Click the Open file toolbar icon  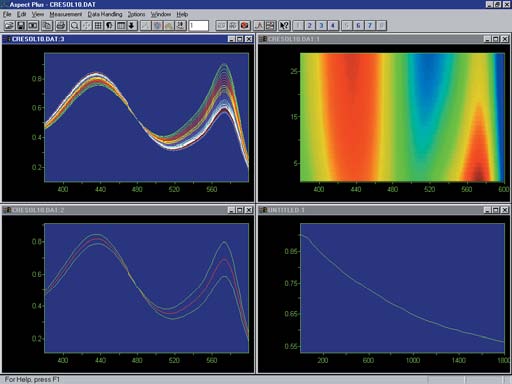click(9, 26)
